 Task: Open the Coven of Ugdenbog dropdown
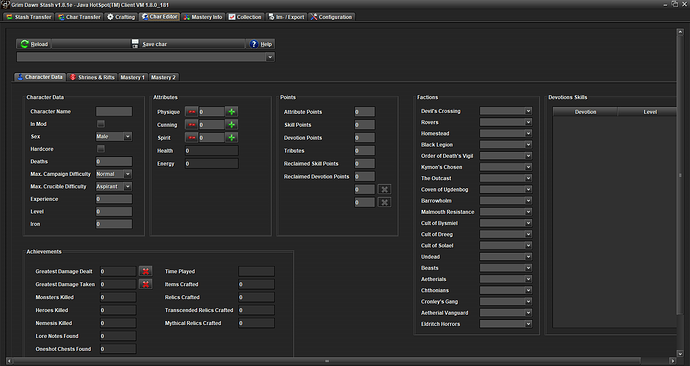pos(506,190)
